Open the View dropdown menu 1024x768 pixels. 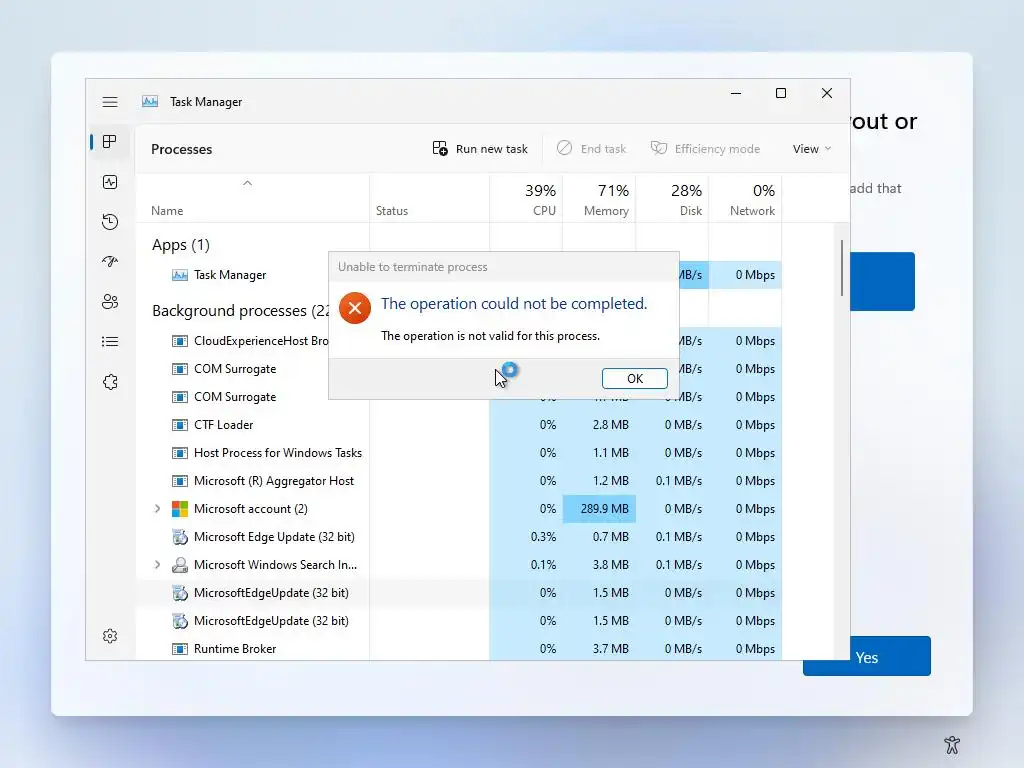point(812,149)
